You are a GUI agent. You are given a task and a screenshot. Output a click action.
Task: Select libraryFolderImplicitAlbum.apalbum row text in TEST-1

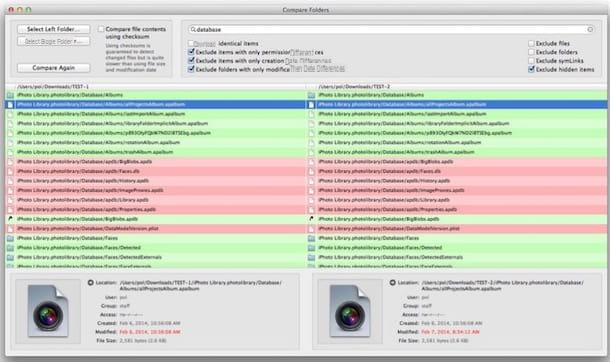[x=112, y=124]
